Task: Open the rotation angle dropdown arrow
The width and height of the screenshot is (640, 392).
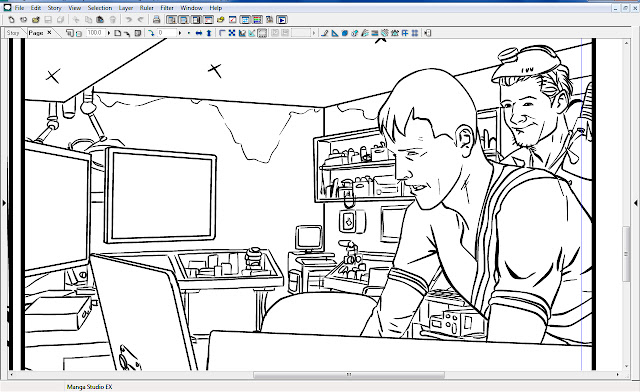Action: click(180, 33)
